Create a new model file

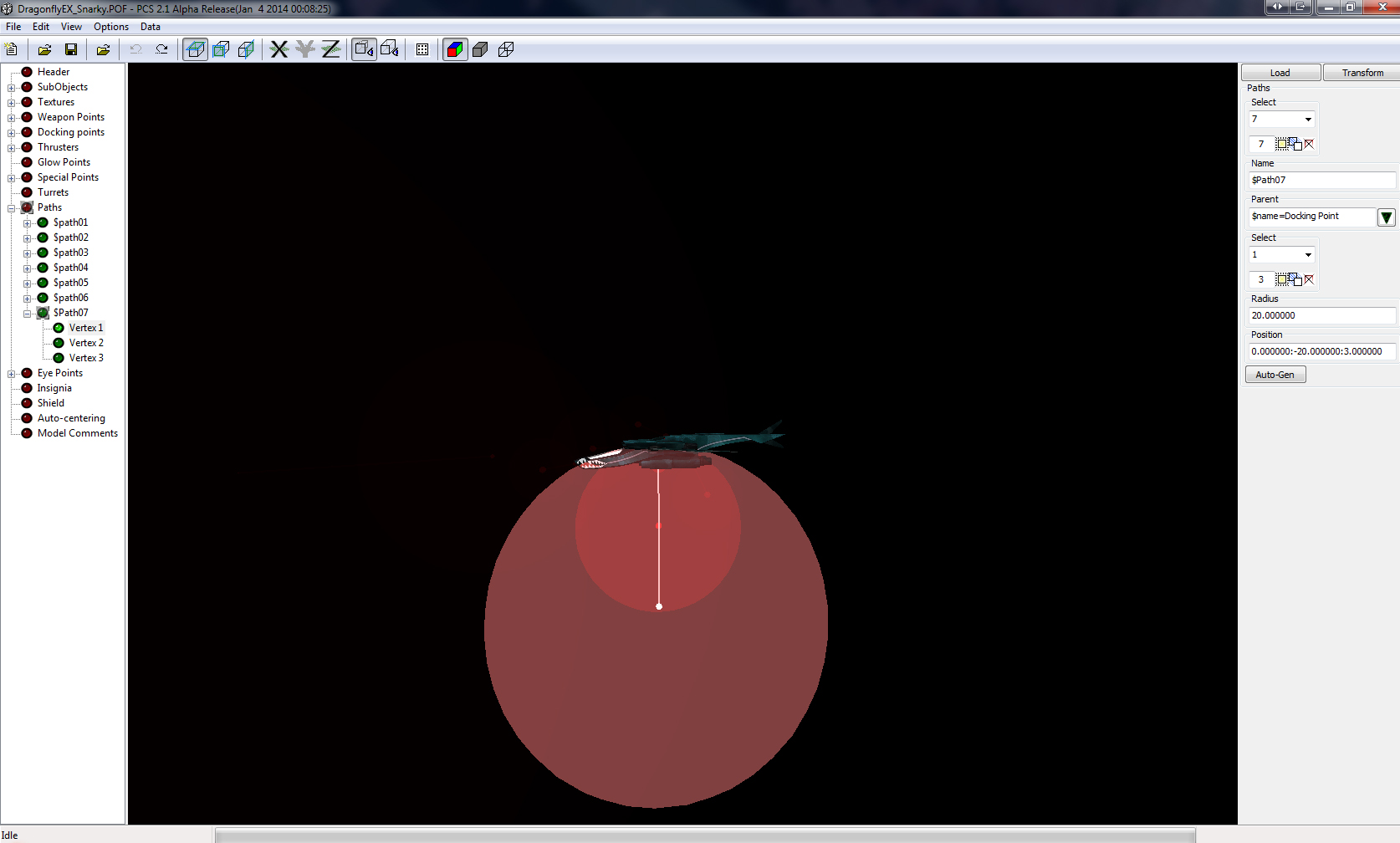(x=12, y=49)
